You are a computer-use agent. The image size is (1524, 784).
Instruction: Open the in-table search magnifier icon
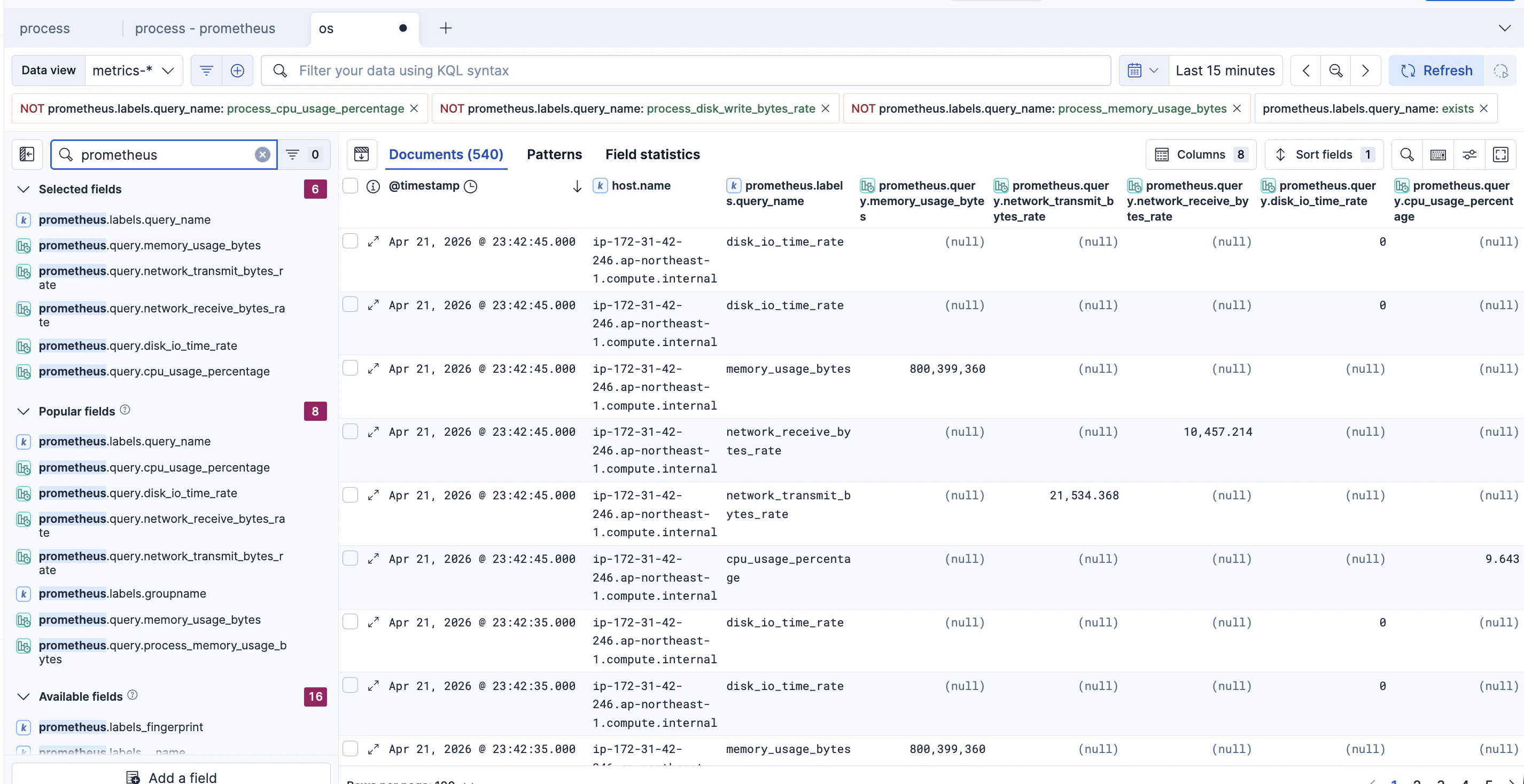(1407, 155)
